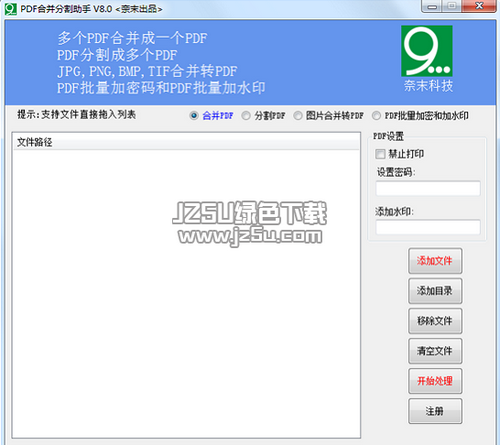This screenshot has width=500, height=445.
Task: Click the 移除文件 button
Action: (435, 321)
